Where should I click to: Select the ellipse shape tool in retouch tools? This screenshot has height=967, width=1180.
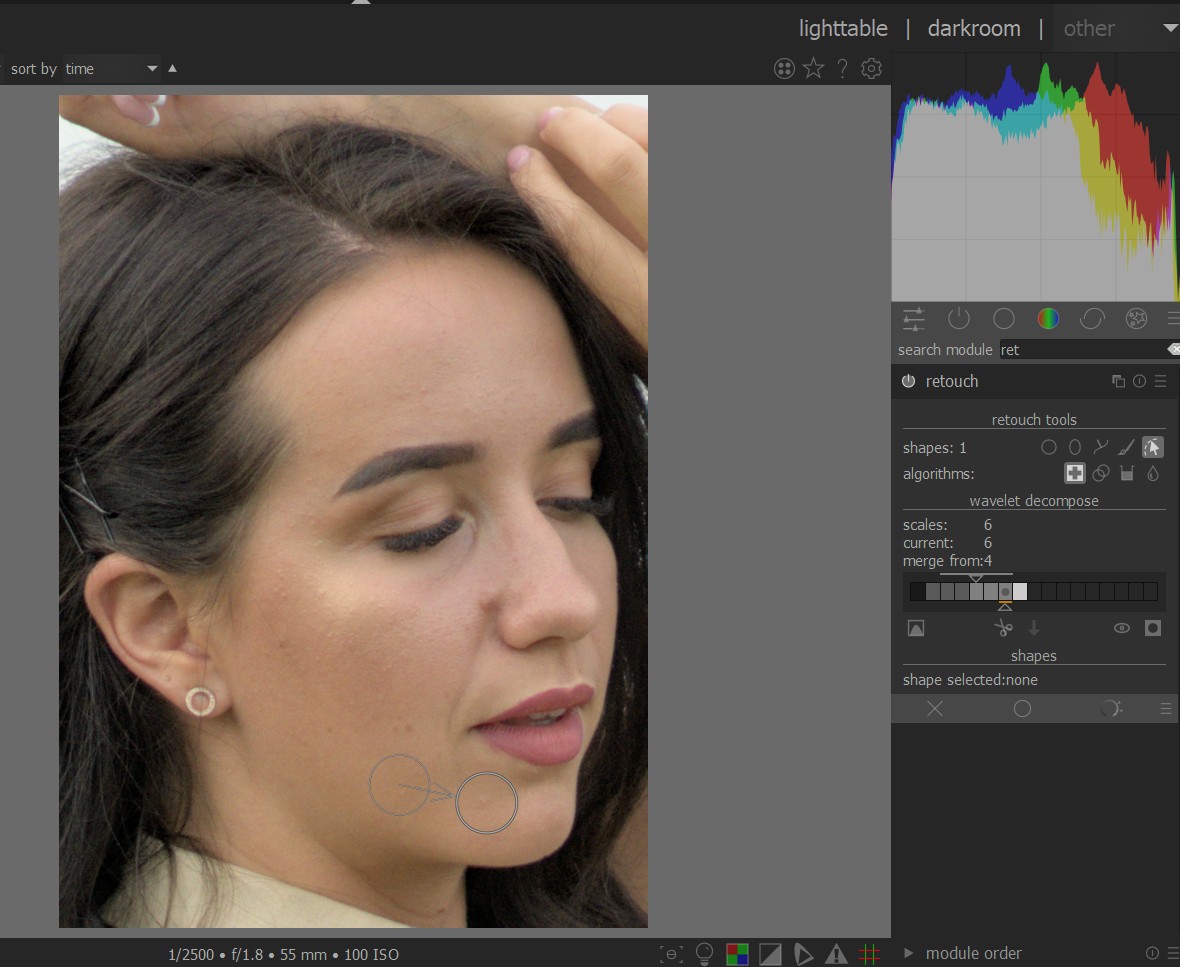[1075, 448]
